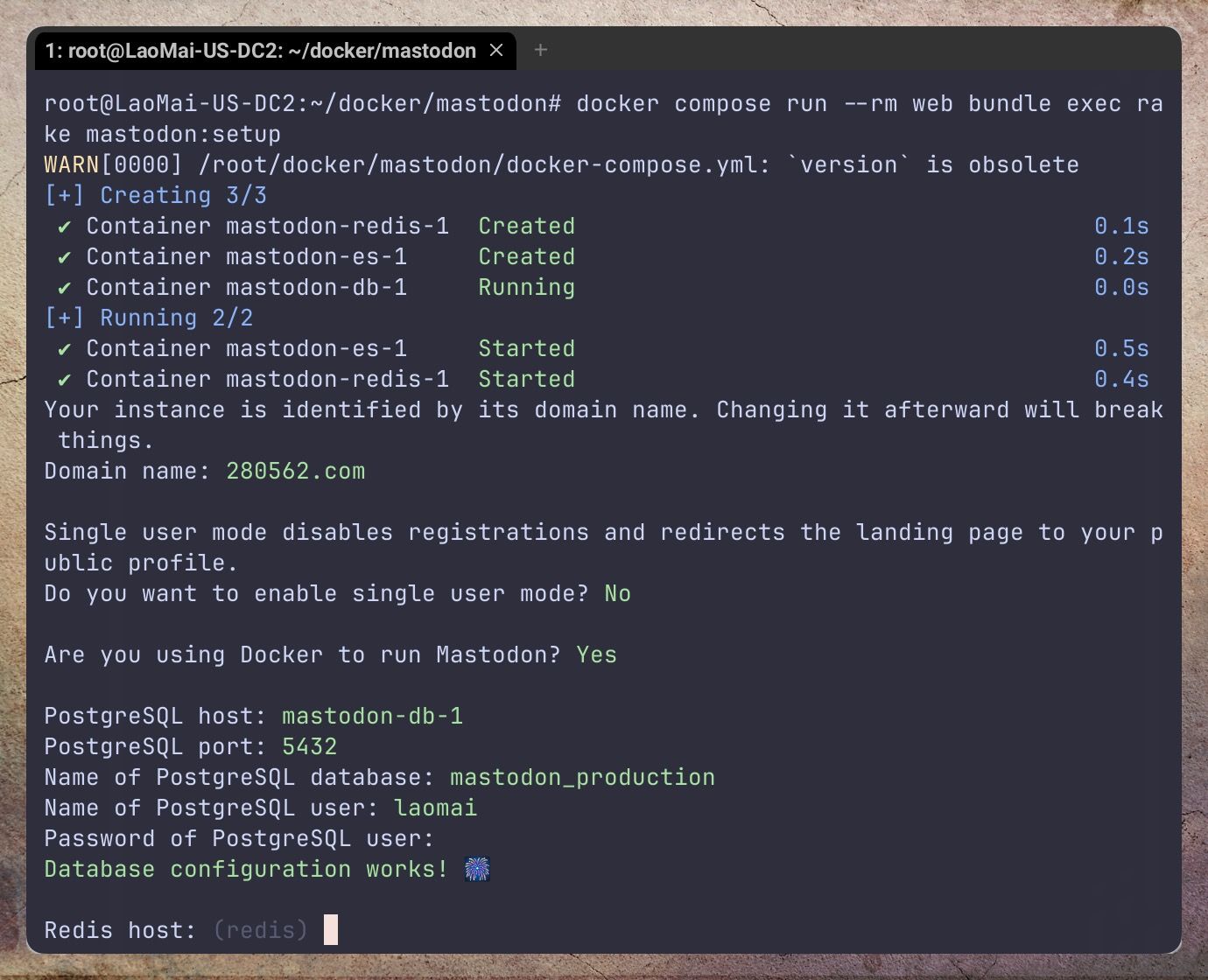Click the '[+] Creating 3/3' line
The height and width of the screenshot is (980, 1208).
[156, 195]
